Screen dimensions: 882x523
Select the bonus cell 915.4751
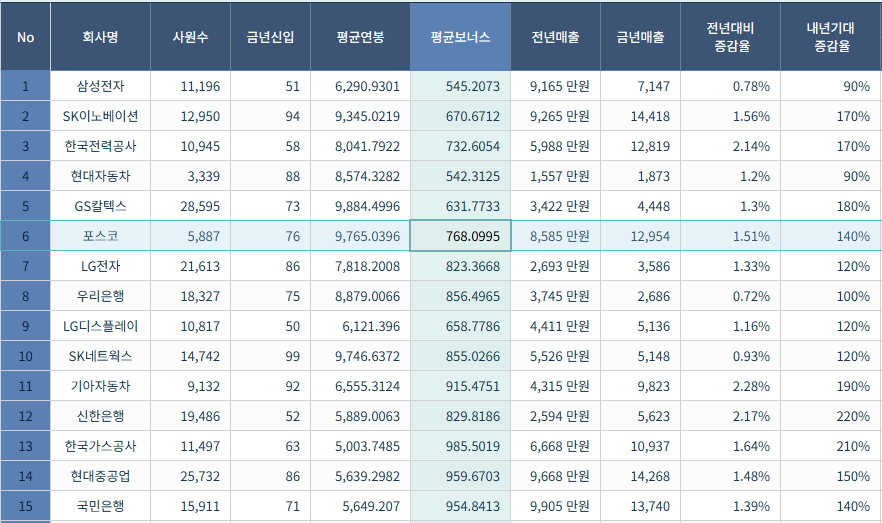click(460, 386)
